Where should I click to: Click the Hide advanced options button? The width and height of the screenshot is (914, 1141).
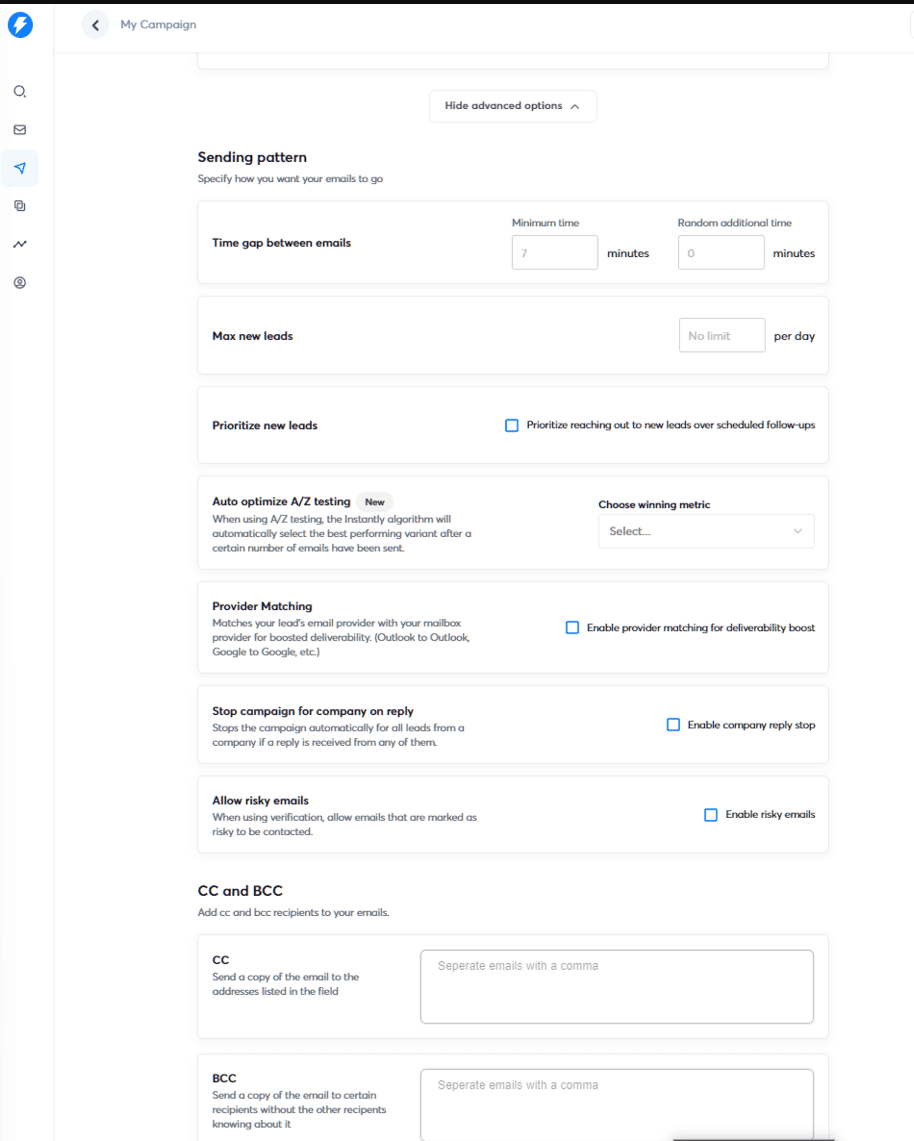tap(512, 106)
